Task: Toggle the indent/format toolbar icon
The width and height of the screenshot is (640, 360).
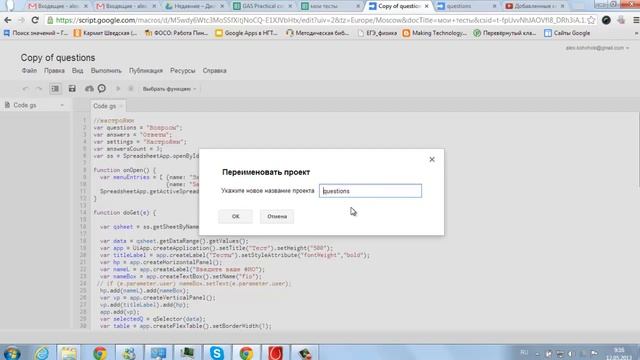Action: click(55, 89)
